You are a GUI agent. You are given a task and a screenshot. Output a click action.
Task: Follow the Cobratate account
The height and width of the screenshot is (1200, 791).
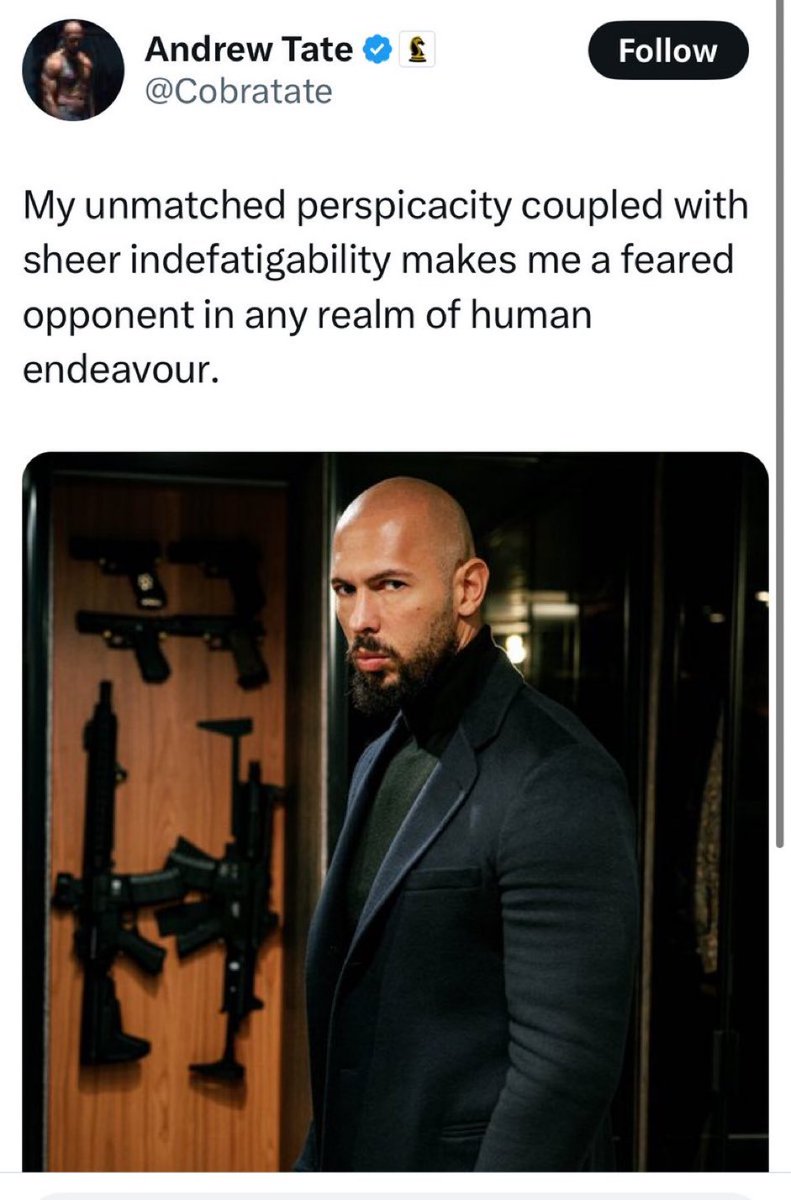click(668, 50)
